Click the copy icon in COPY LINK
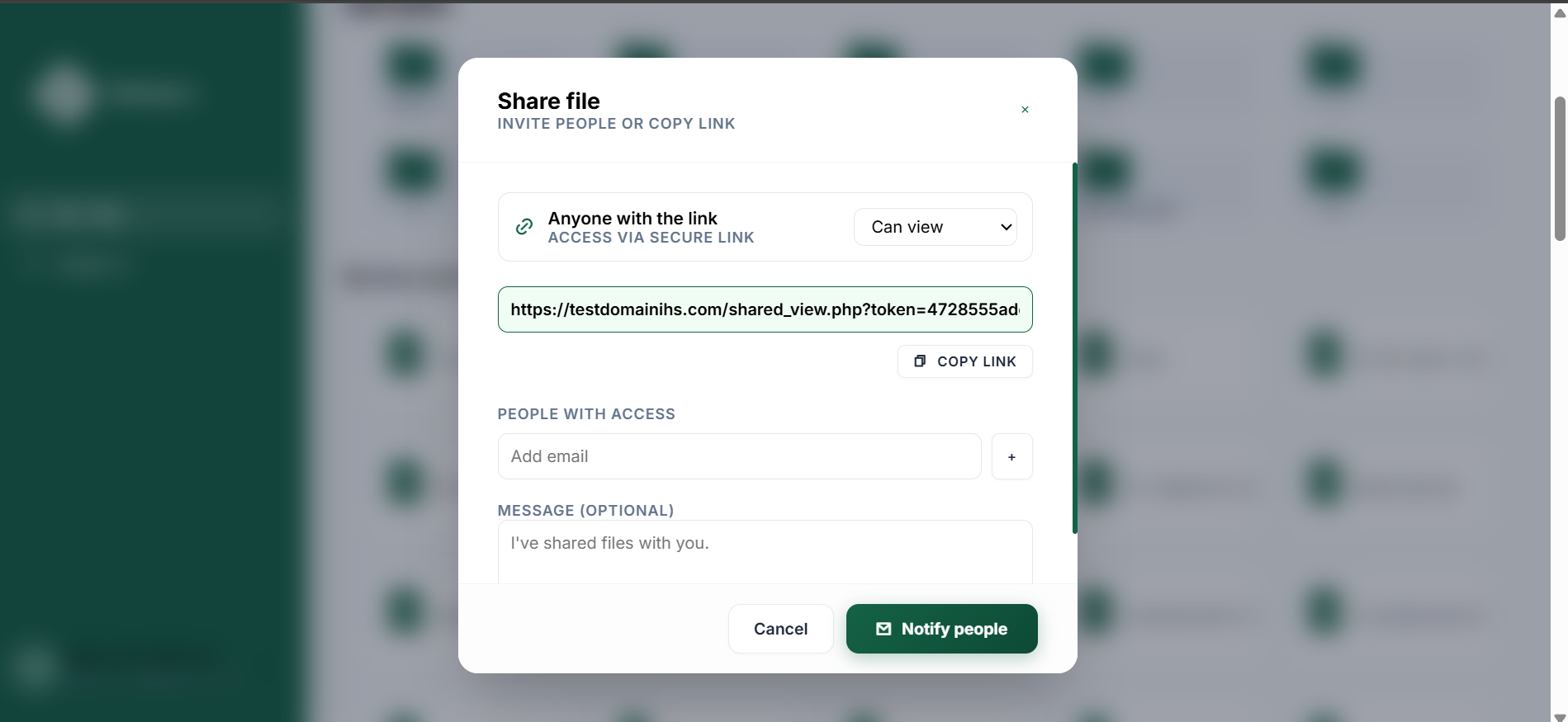Image resolution: width=1568 pixels, height=722 pixels. tap(920, 361)
